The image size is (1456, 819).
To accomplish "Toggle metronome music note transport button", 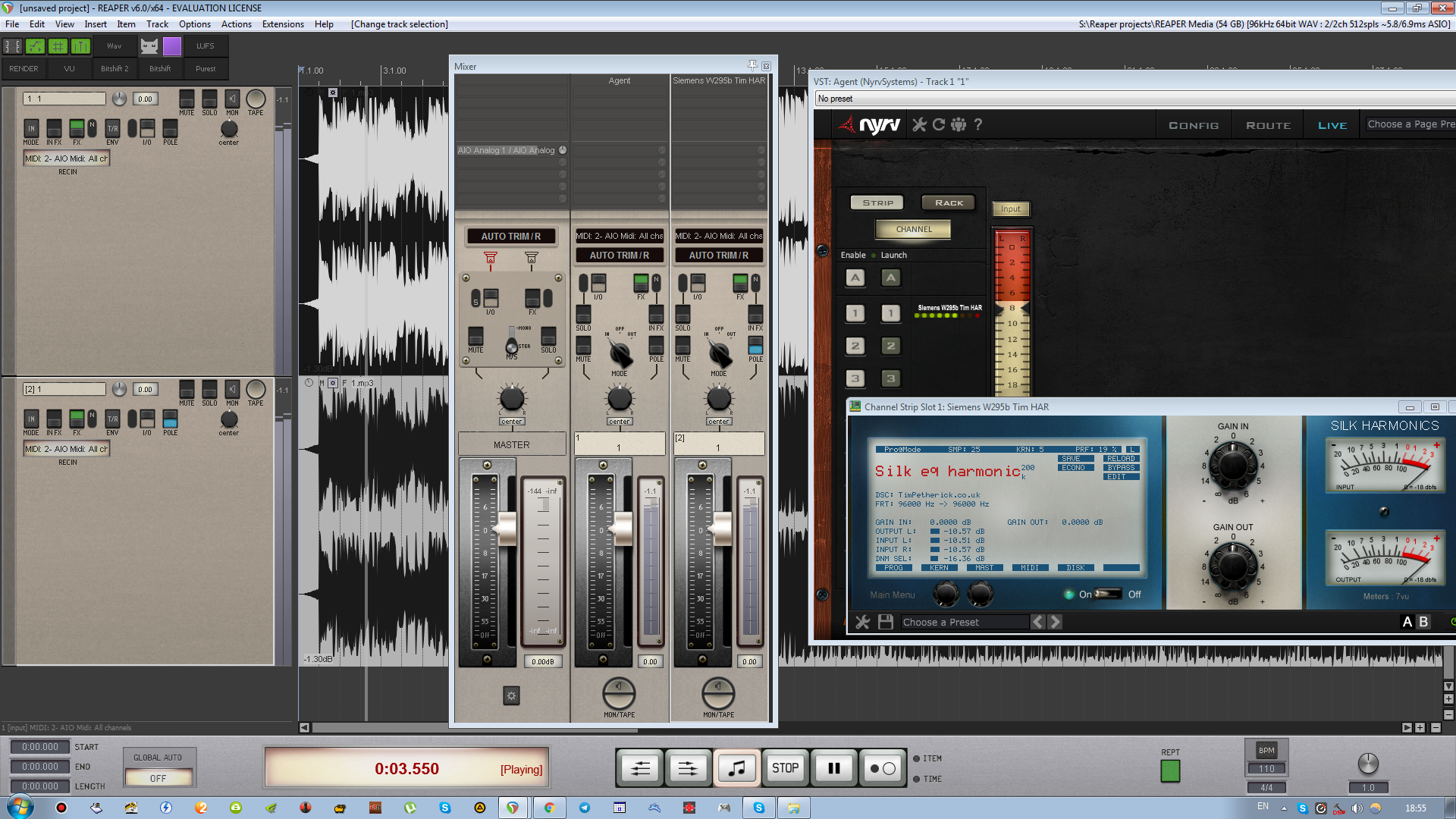I will click(x=736, y=768).
